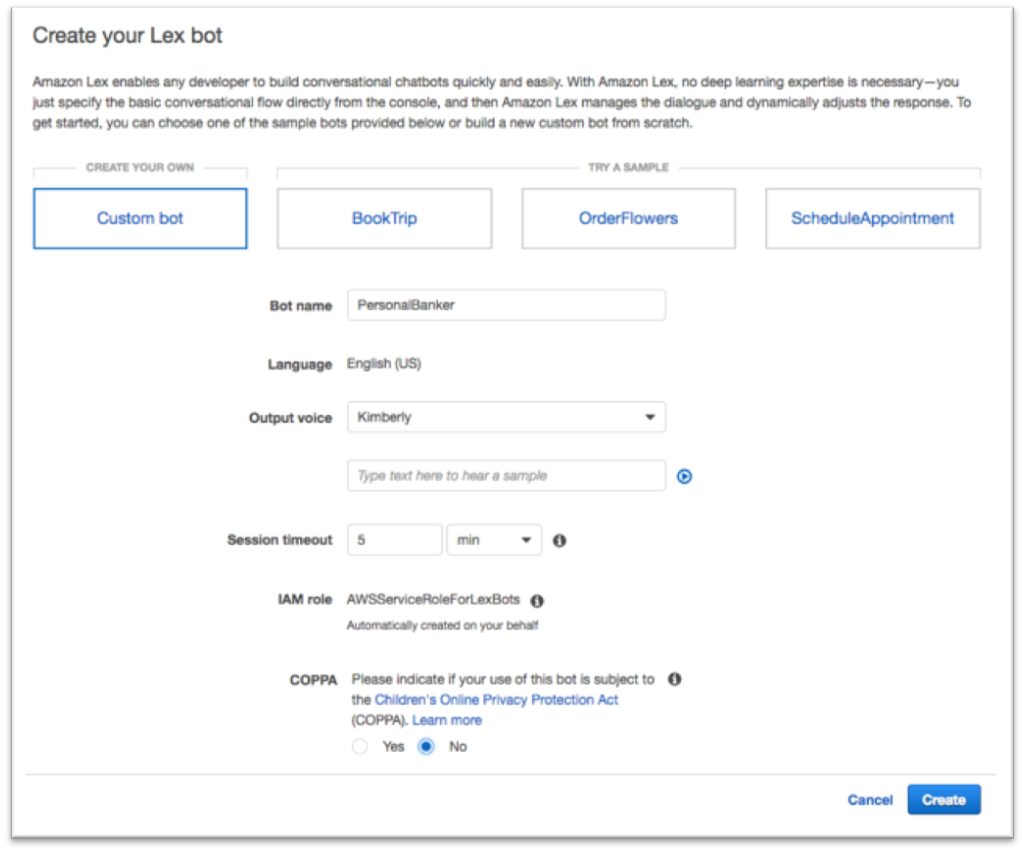
Task: Show info about Session timeout
Action: (559, 540)
